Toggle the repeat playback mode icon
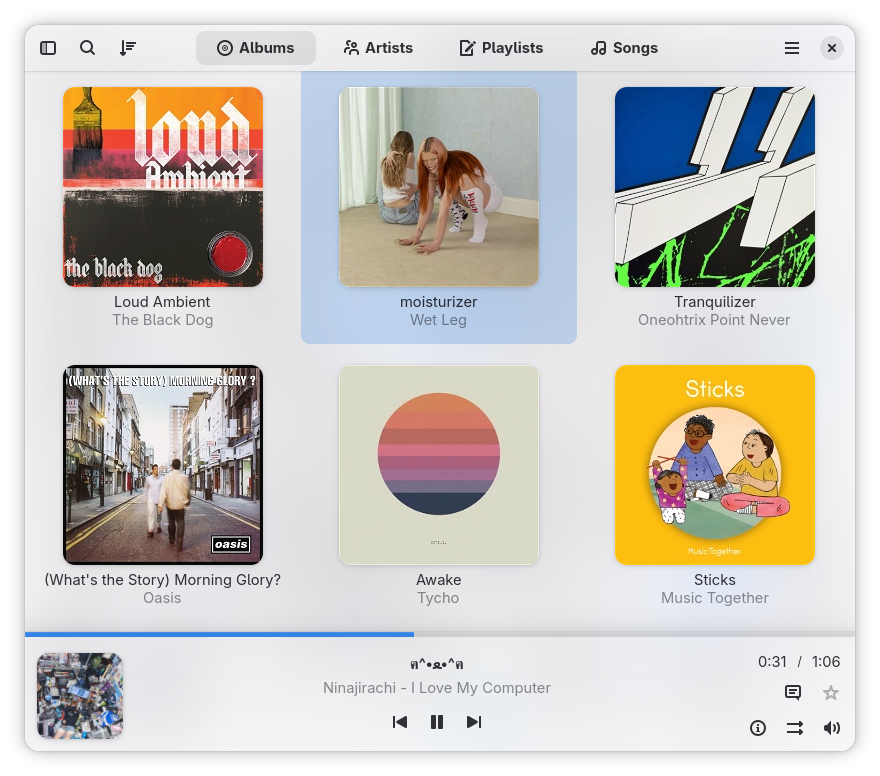The image size is (880, 776). (795, 728)
